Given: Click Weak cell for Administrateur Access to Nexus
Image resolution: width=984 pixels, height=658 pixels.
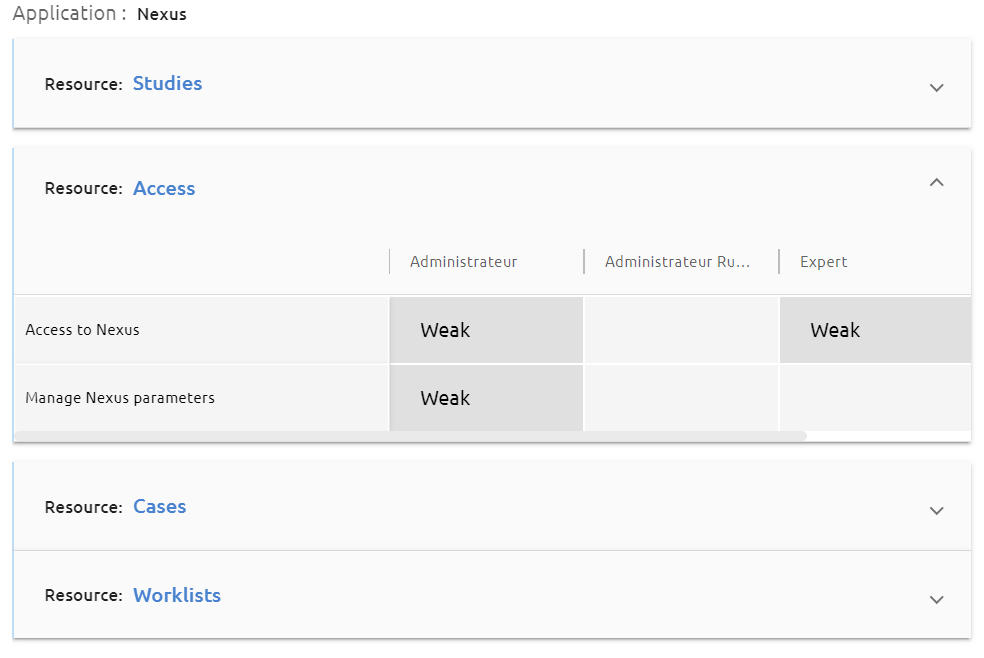Looking at the screenshot, I should pyautogui.click(x=486, y=330).
